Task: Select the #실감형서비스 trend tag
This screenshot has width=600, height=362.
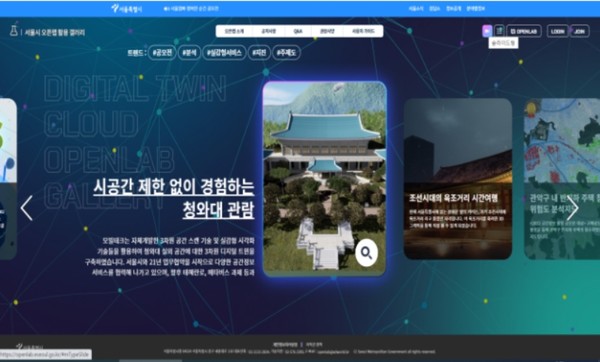Action: tap(224, 52)
